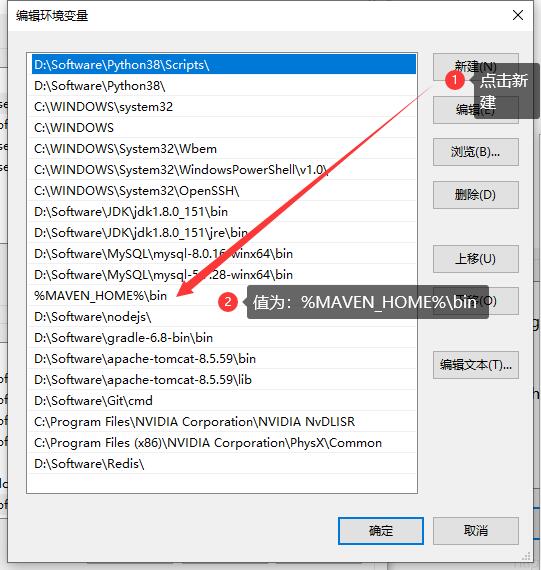
Task: Select the apache-tomcat-8.5.59\lib row
Action: click(224, 380)
